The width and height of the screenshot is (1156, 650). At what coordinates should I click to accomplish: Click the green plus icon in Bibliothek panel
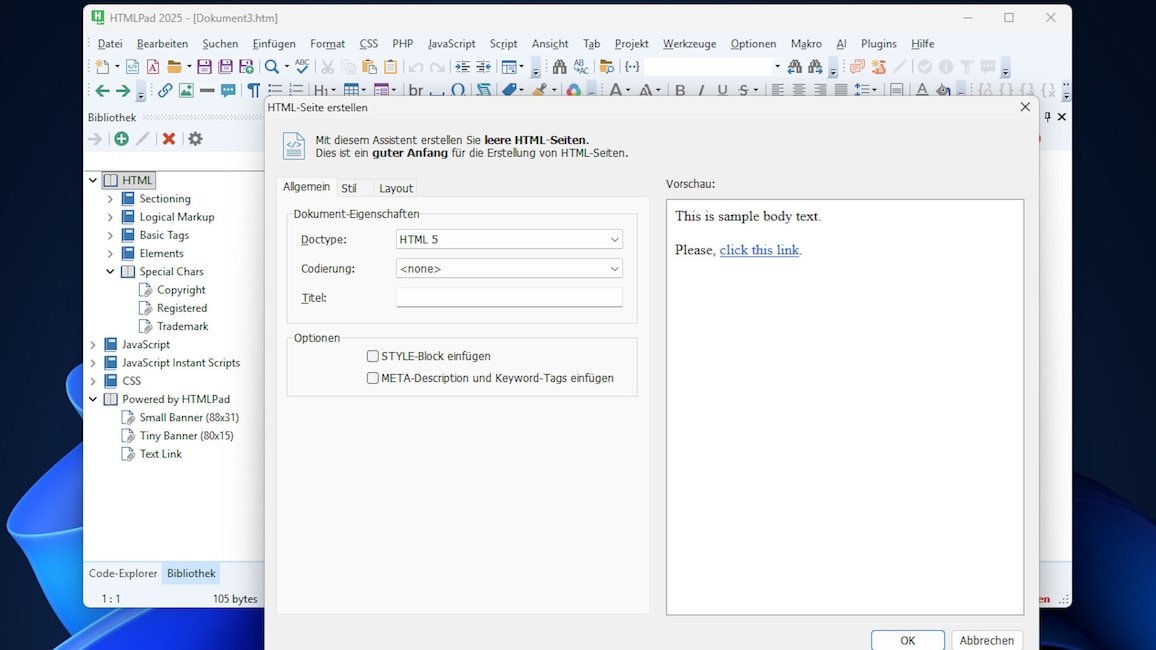(122, 139)
